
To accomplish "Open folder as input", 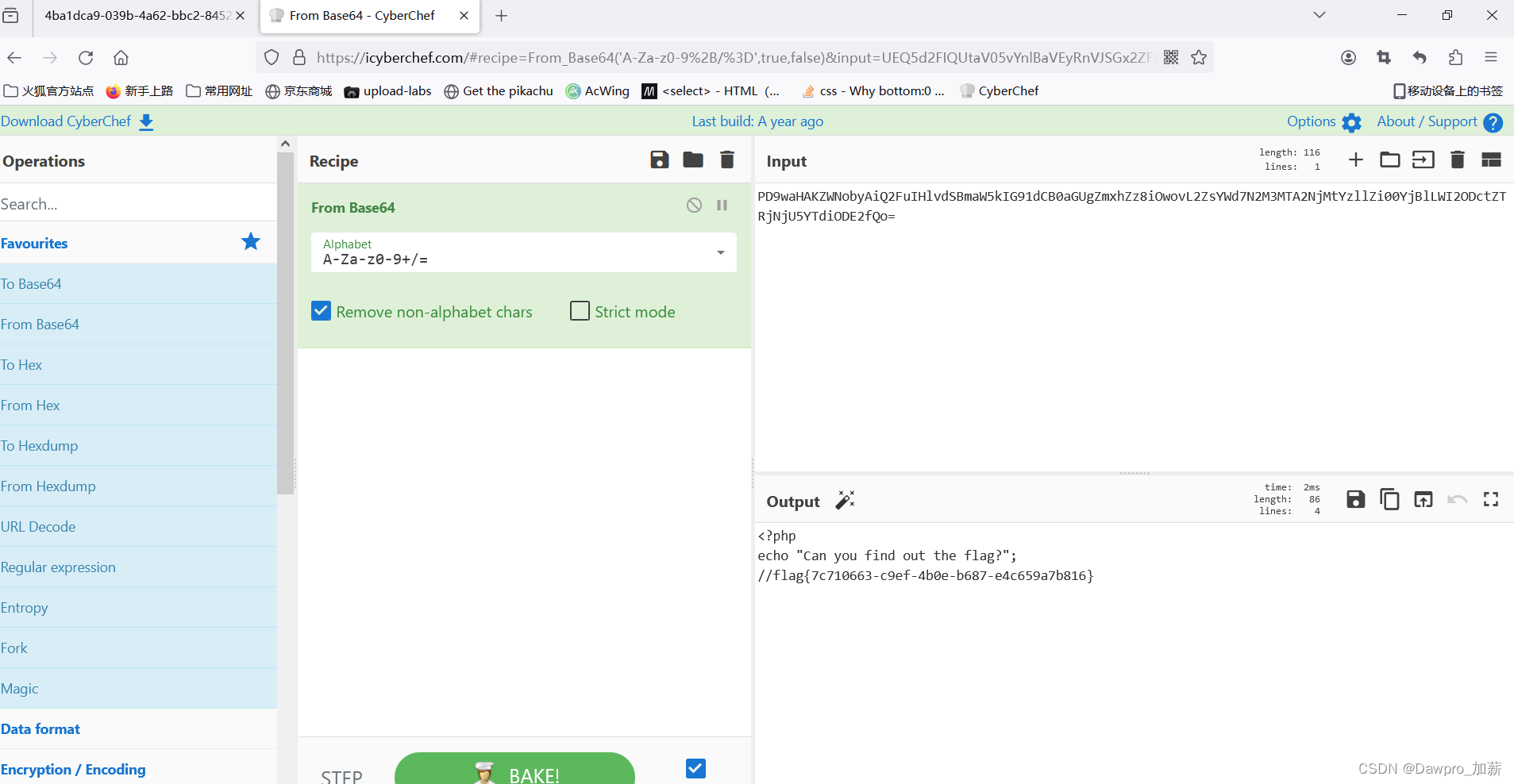I will (1389, 159).
